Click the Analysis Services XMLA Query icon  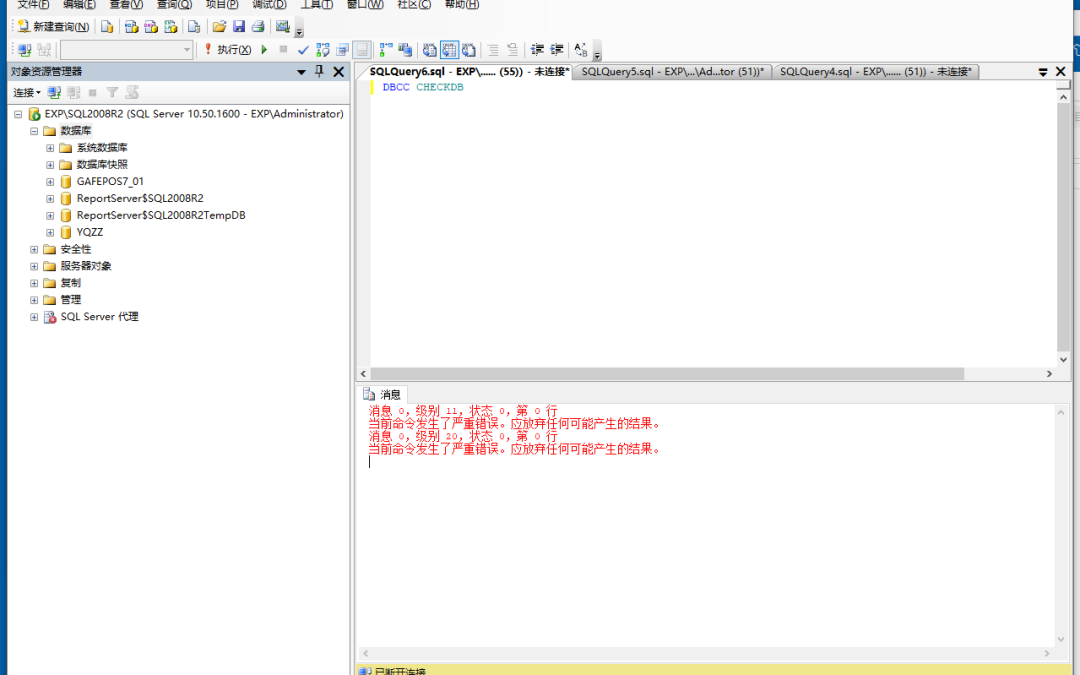170,26
